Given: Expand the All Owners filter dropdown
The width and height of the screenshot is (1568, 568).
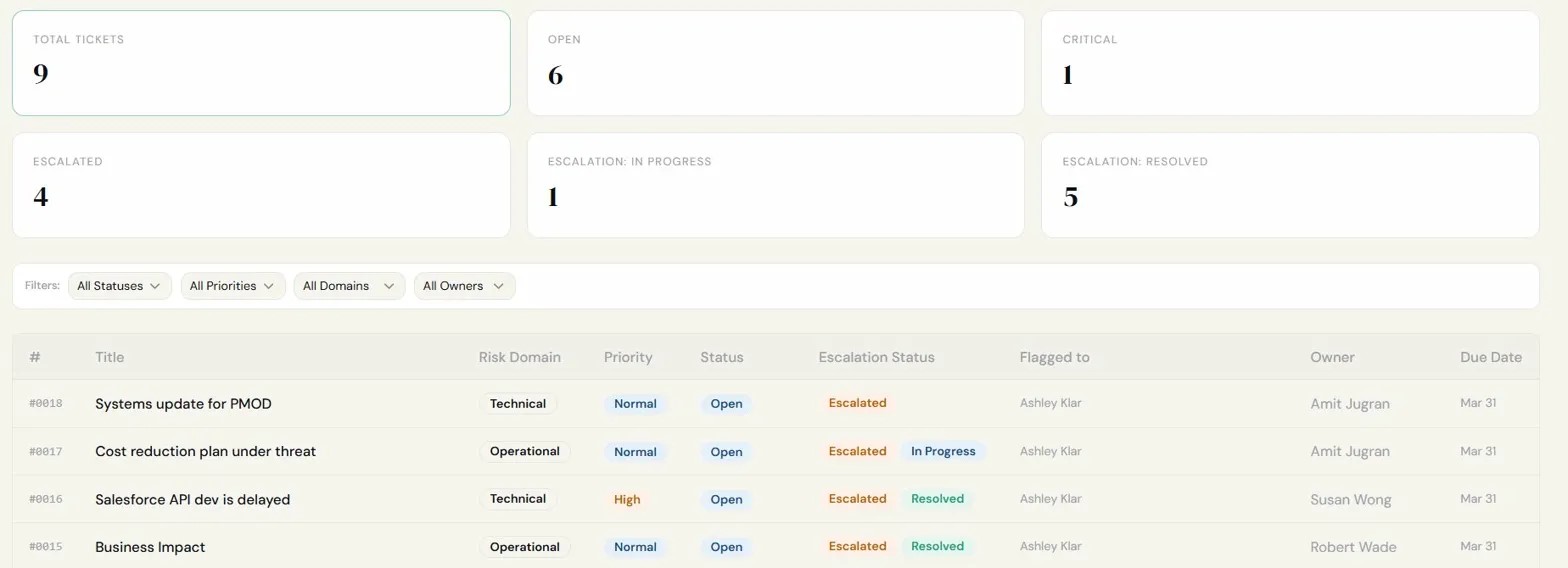Looking at the screenshot, I should point(465,286).
